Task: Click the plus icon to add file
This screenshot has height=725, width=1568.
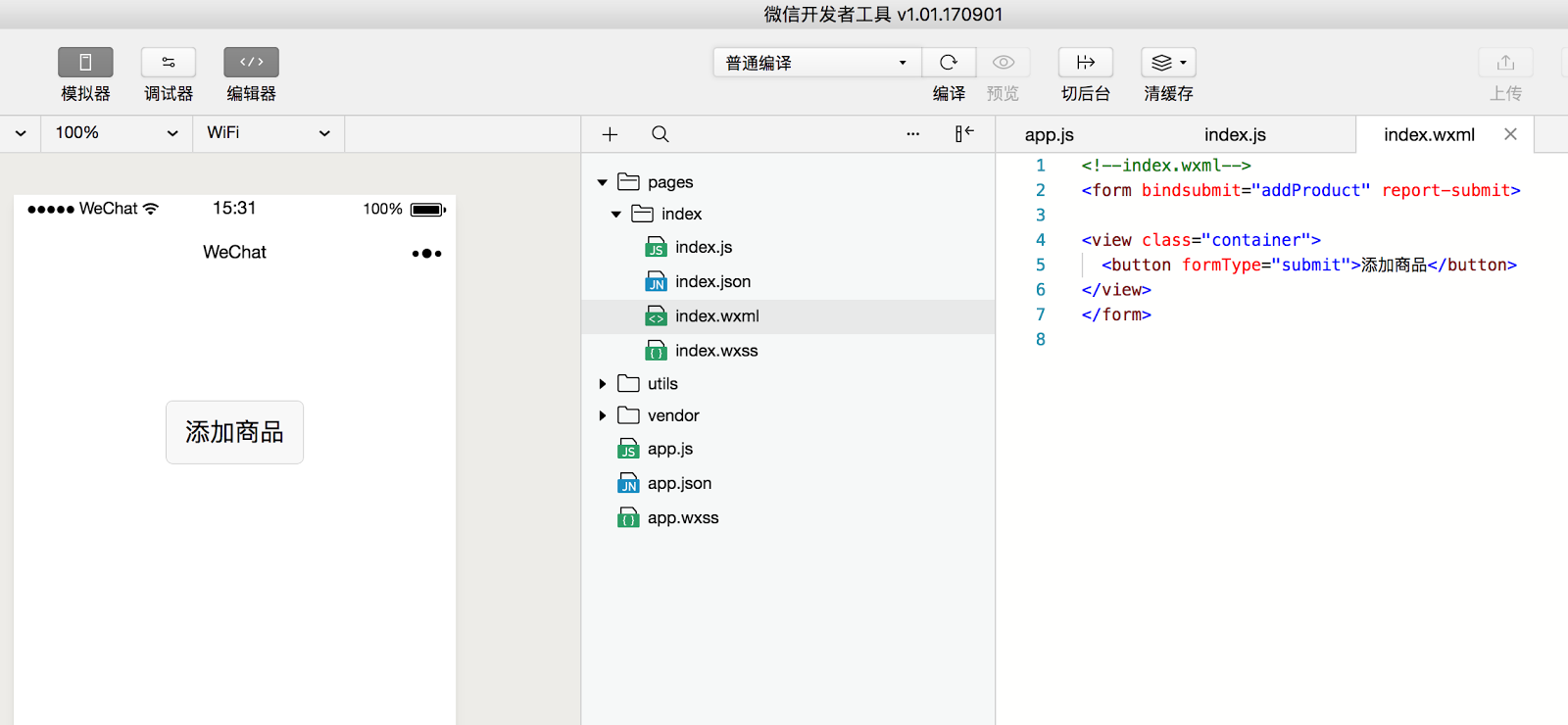Action: (610, 134)
